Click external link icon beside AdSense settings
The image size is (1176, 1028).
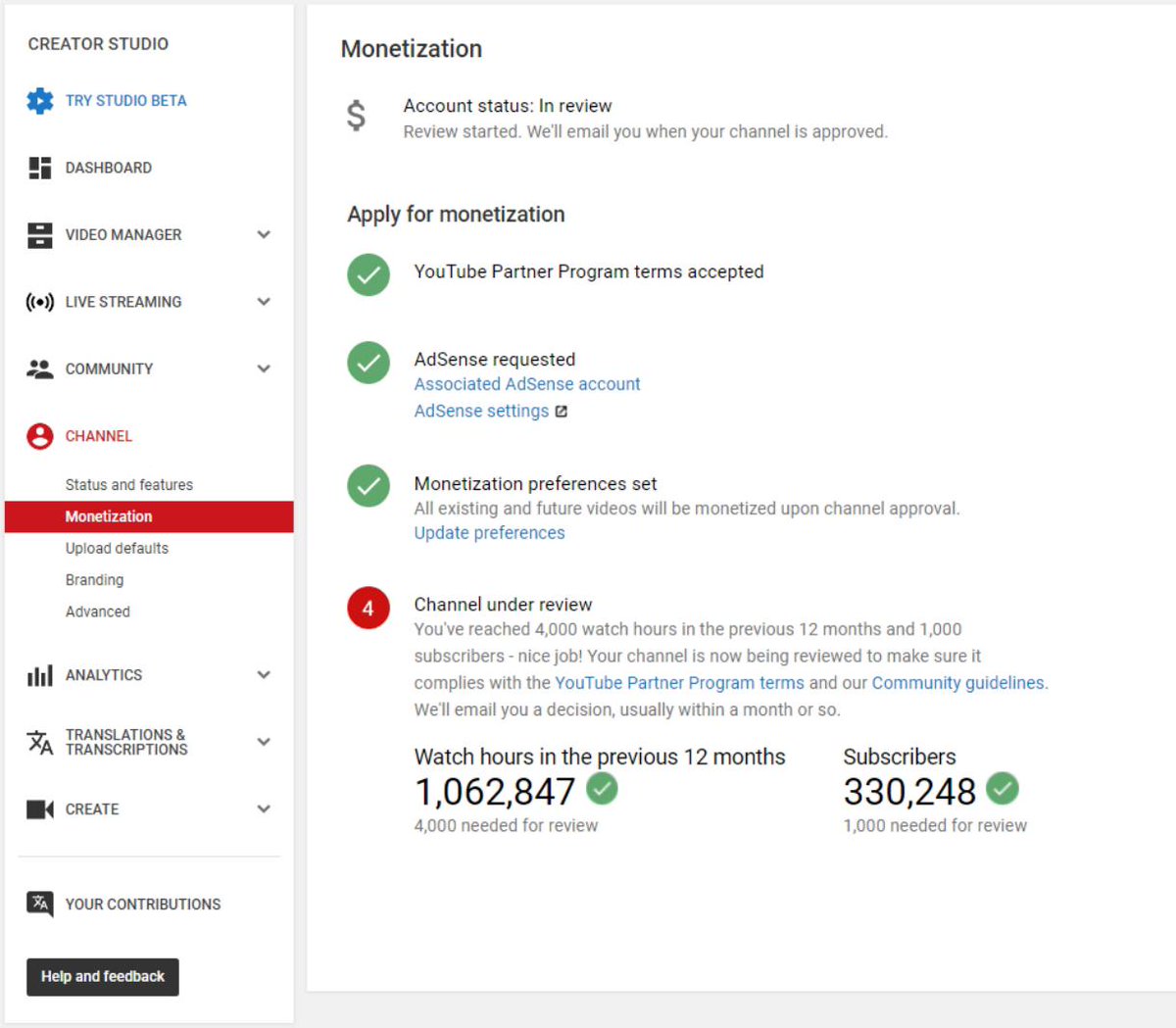coord(562,412)
